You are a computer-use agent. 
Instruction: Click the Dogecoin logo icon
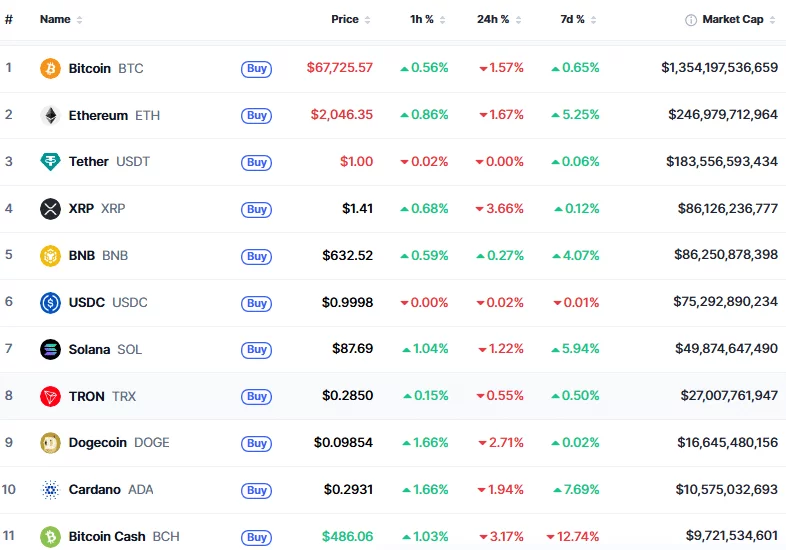(x=50, y=443)
